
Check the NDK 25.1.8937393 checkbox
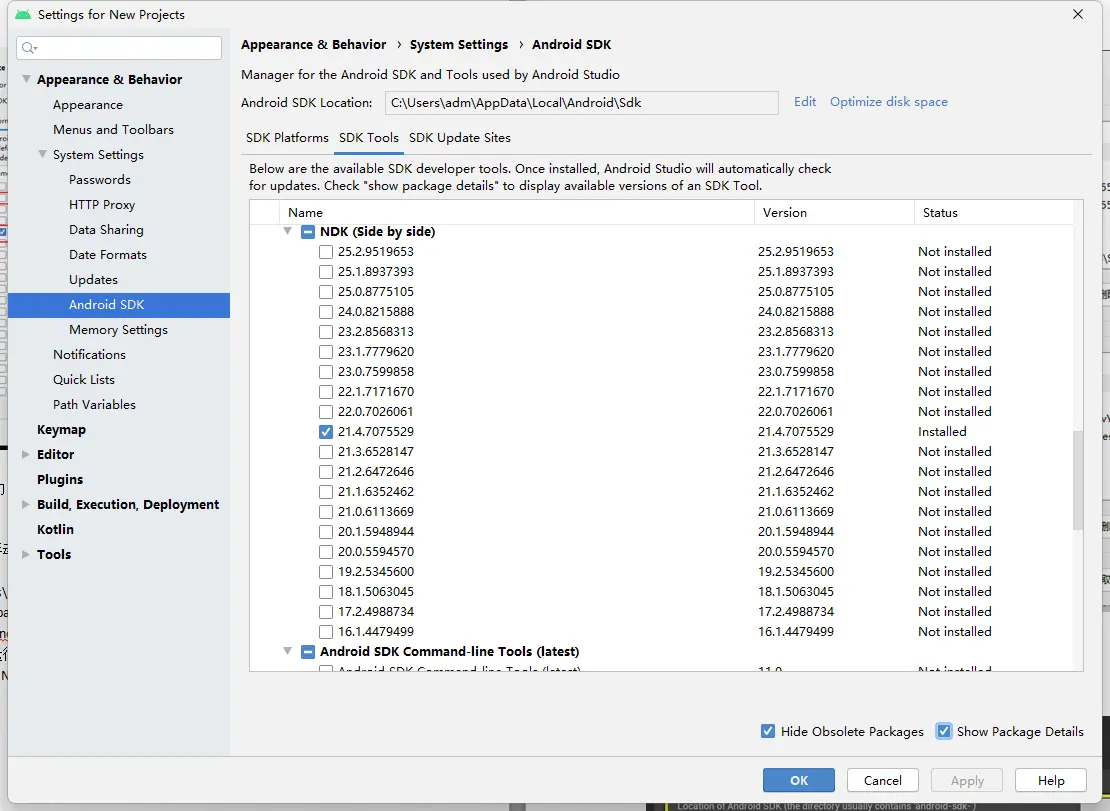[x=326, y=272]
